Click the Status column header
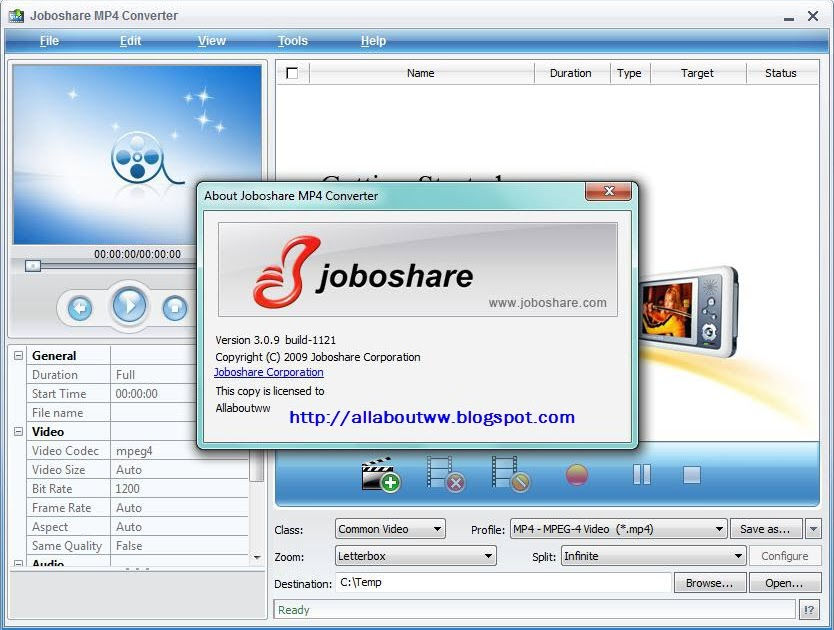 coord(781,73)
